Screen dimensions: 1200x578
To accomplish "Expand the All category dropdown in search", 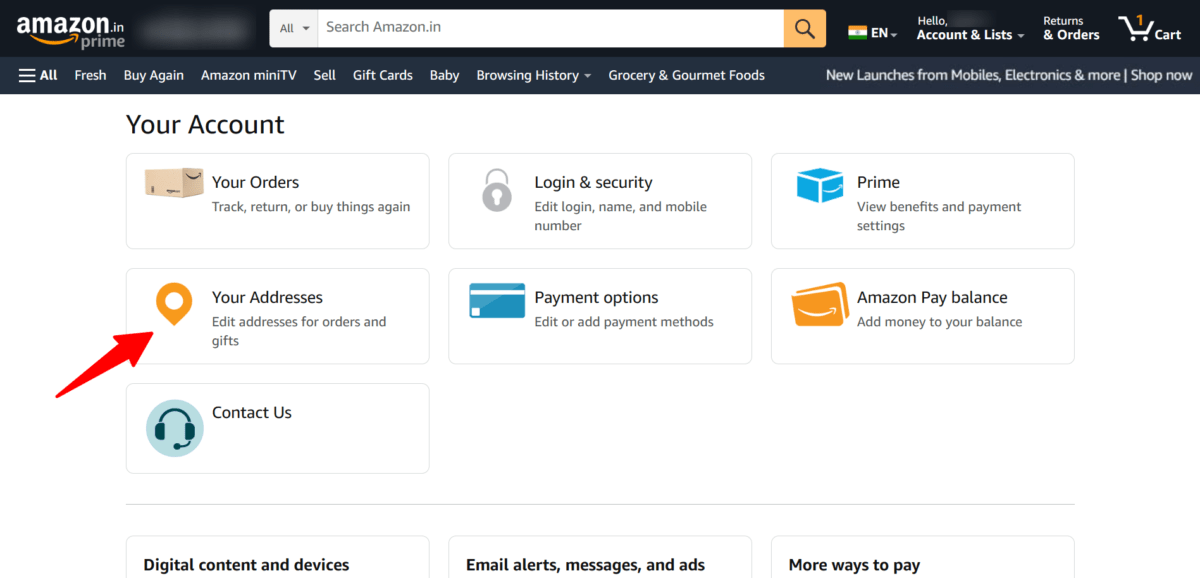I will coord(293,28).
